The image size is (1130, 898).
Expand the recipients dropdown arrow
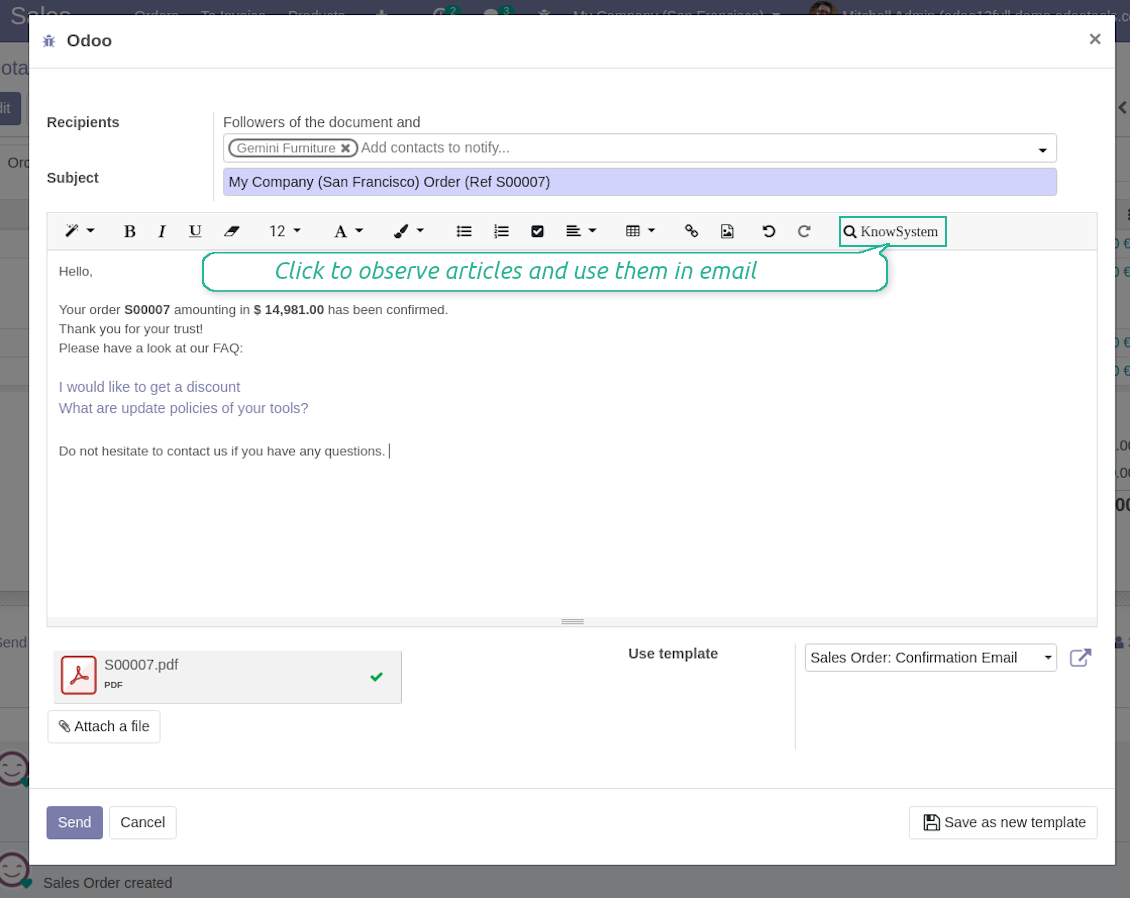click(1042, 150)
